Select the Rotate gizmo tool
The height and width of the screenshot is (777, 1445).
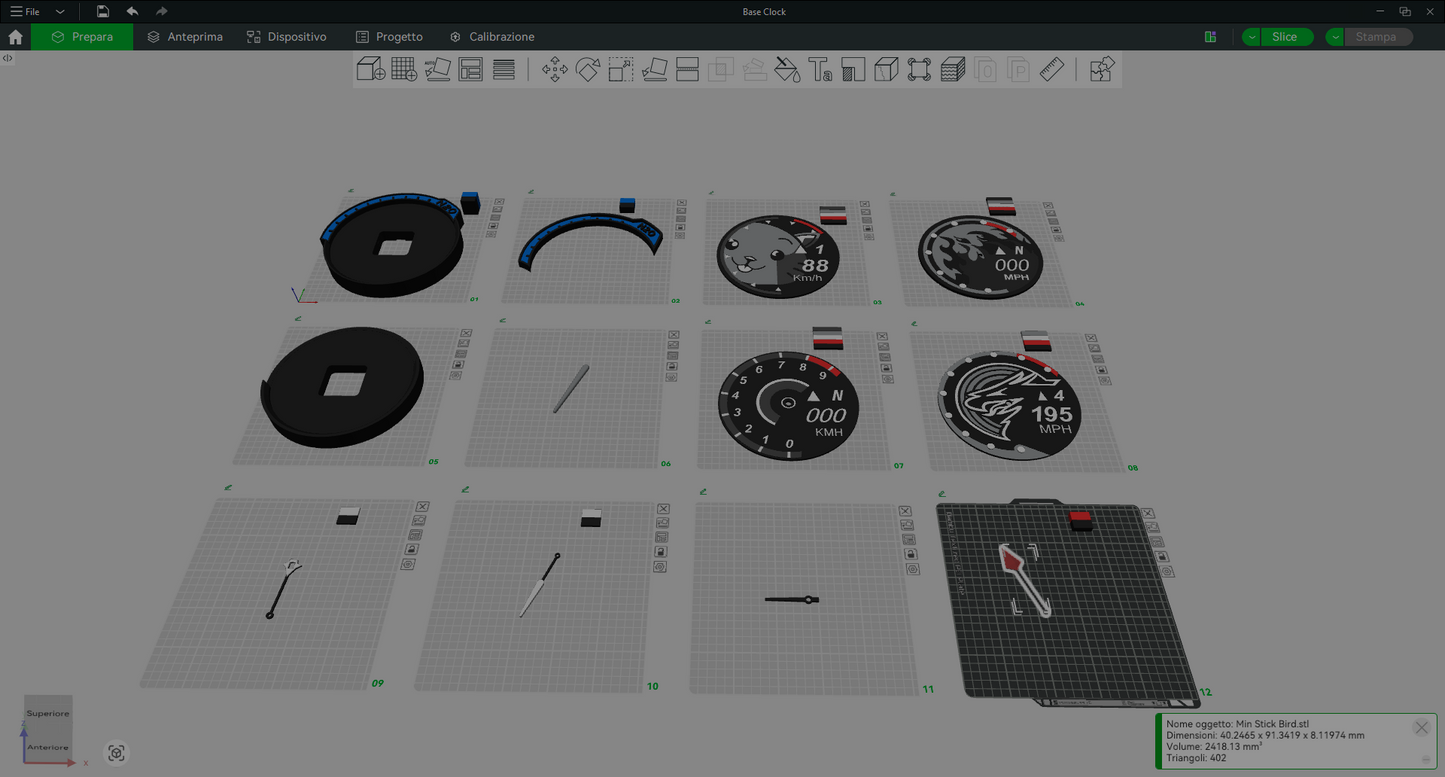588,69
